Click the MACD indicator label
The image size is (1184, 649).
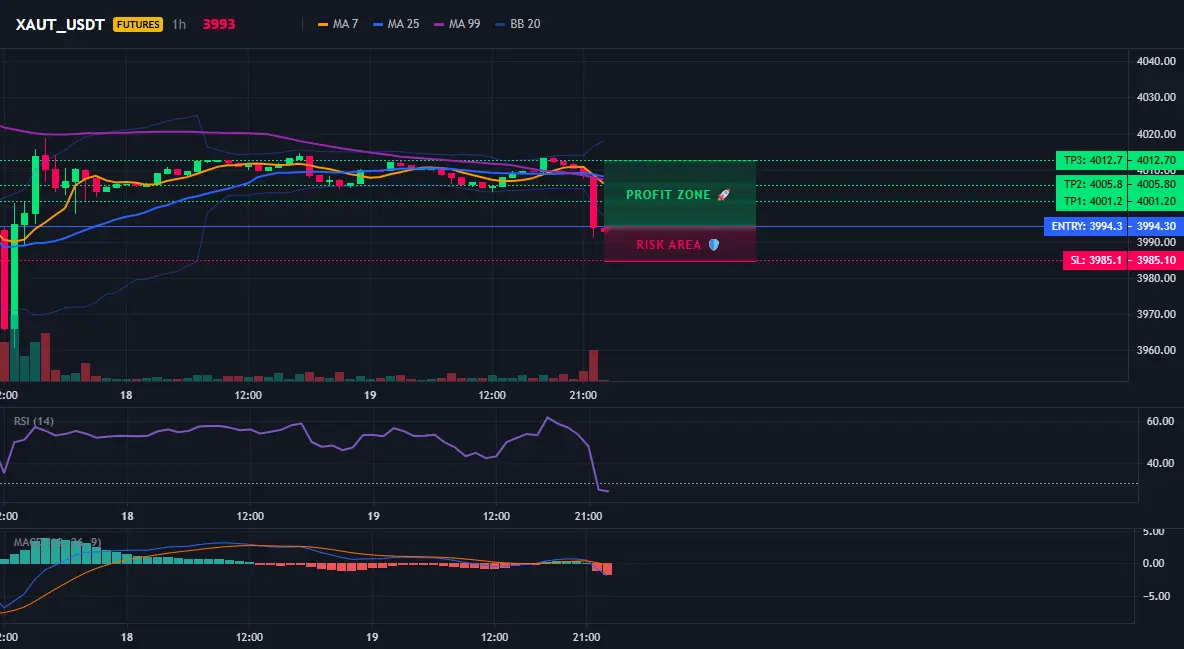tap(57, 542)
